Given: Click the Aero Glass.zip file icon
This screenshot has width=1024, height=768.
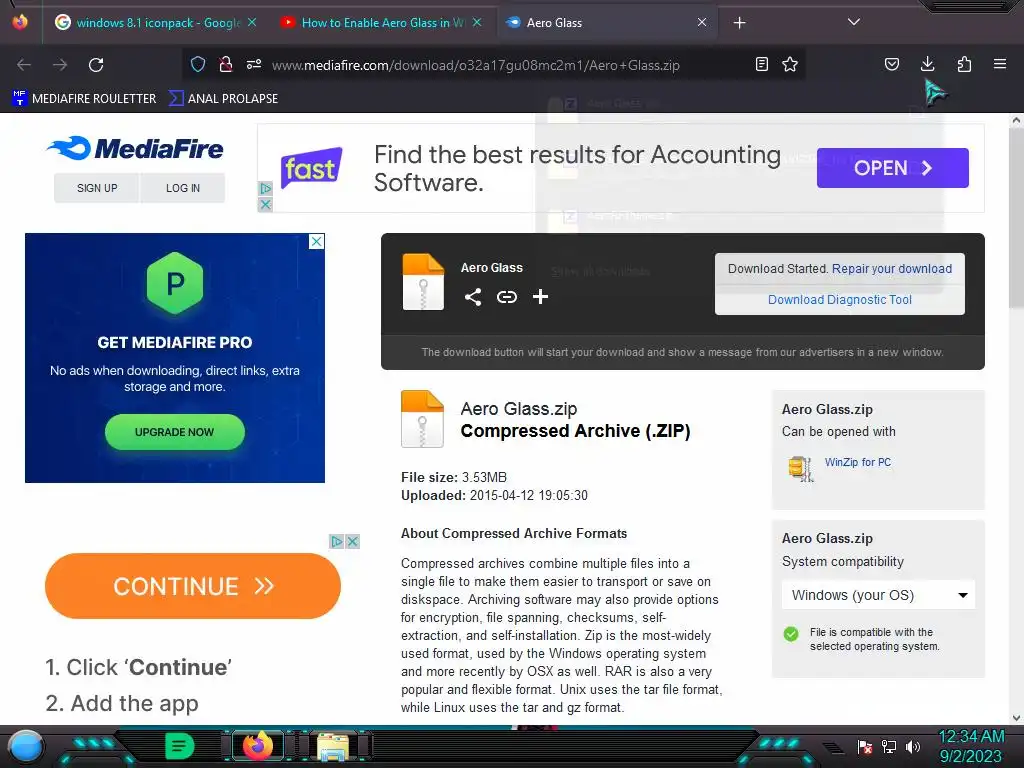Looking at the screenshot, I should 423,419.
